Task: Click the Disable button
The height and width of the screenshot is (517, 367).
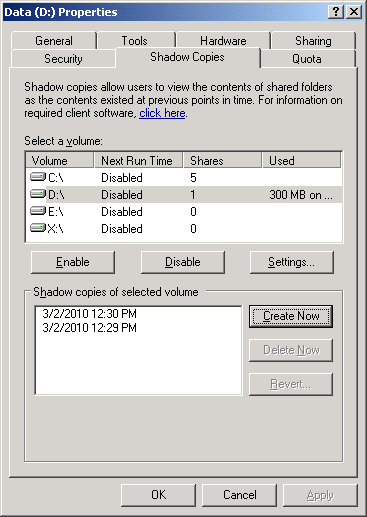Action: tap(183, 262)
